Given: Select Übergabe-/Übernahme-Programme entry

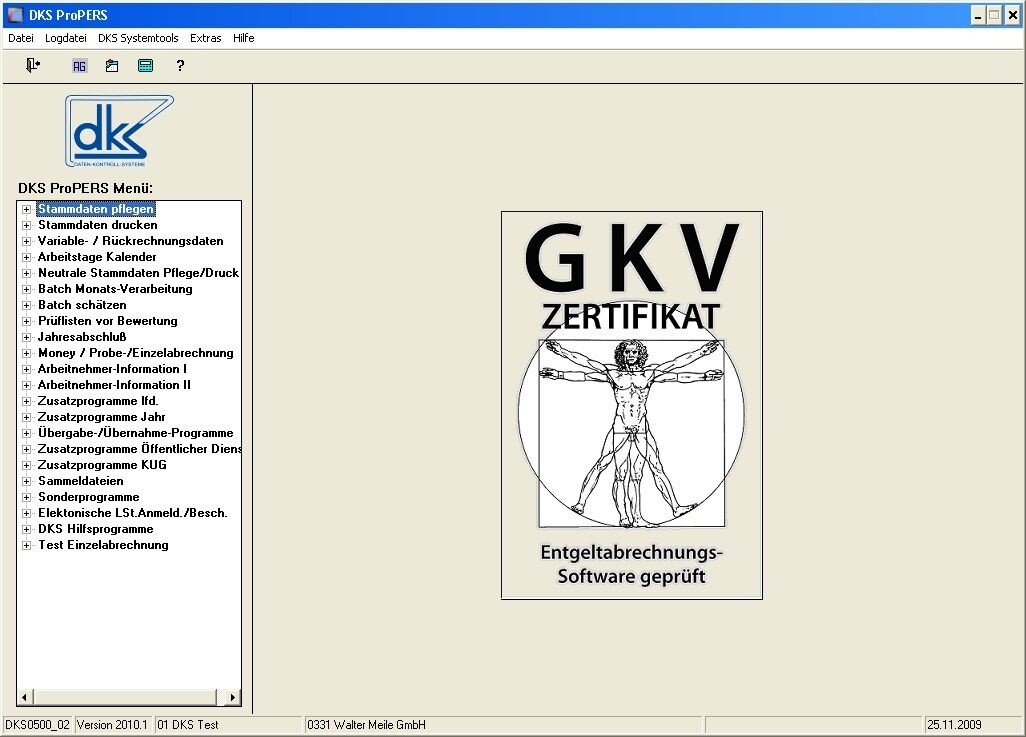Looking at the screenshot, I should point(135,433).
